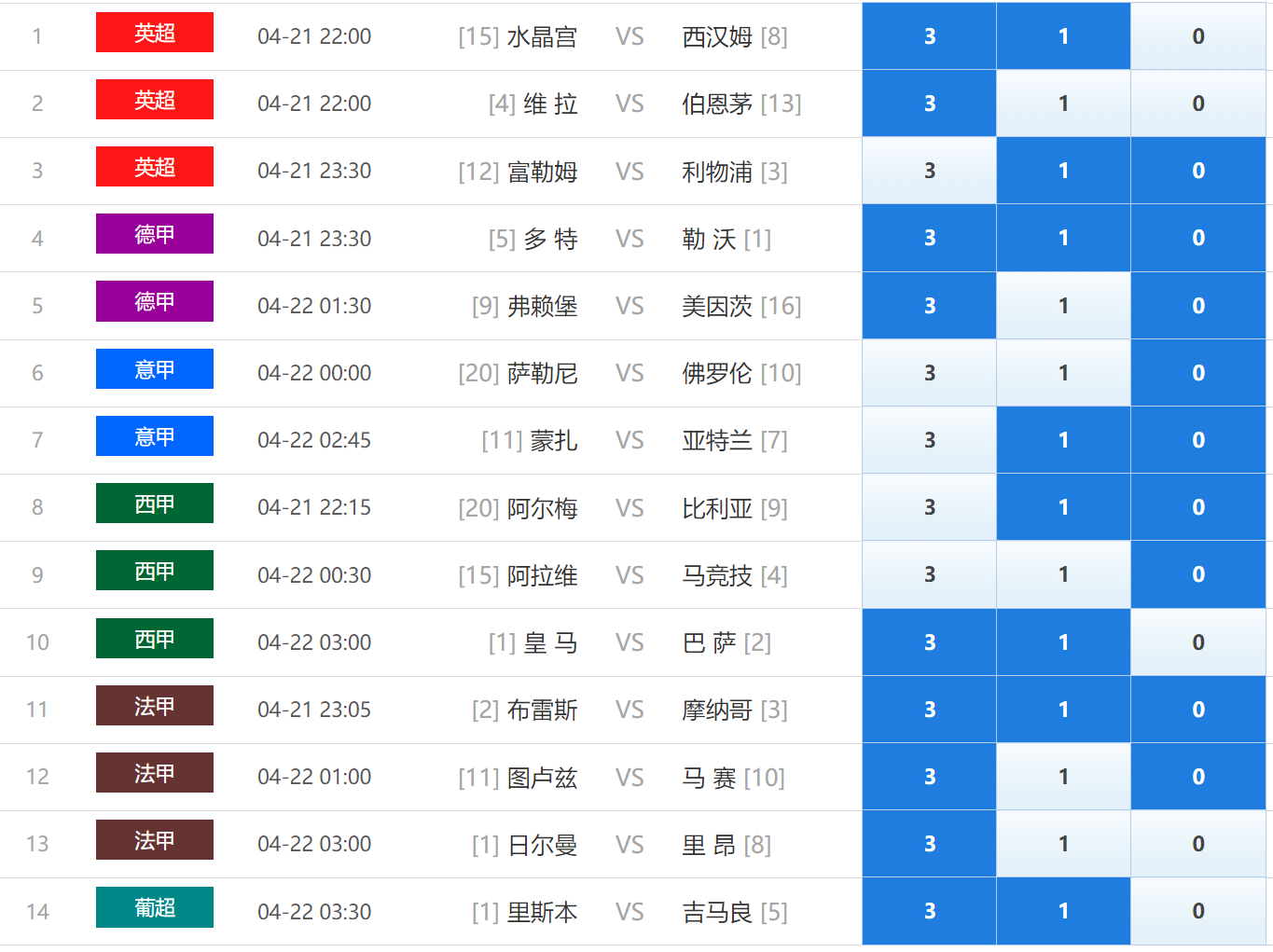This screenshot has width=1273, height=952.
Task: Click the 西甲 badge in the 皇马 row
Action: pos(155,639)
